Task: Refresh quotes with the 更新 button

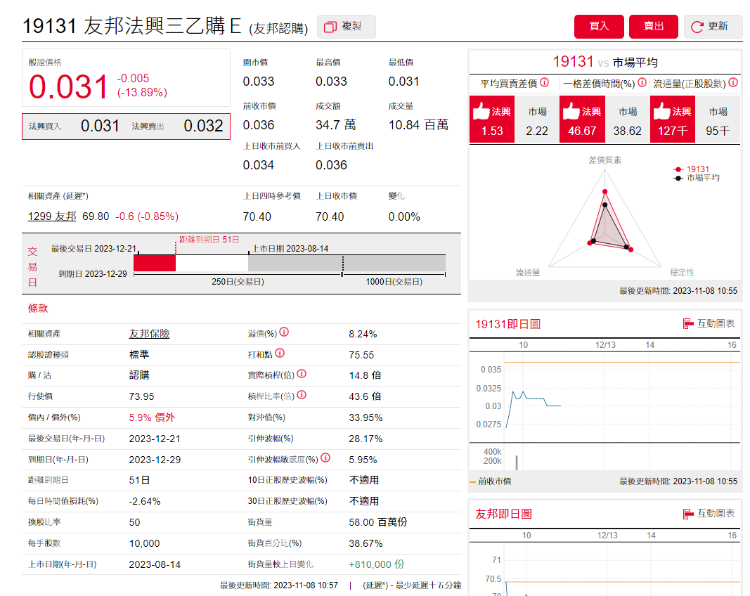Action: [x=710, y=27]
